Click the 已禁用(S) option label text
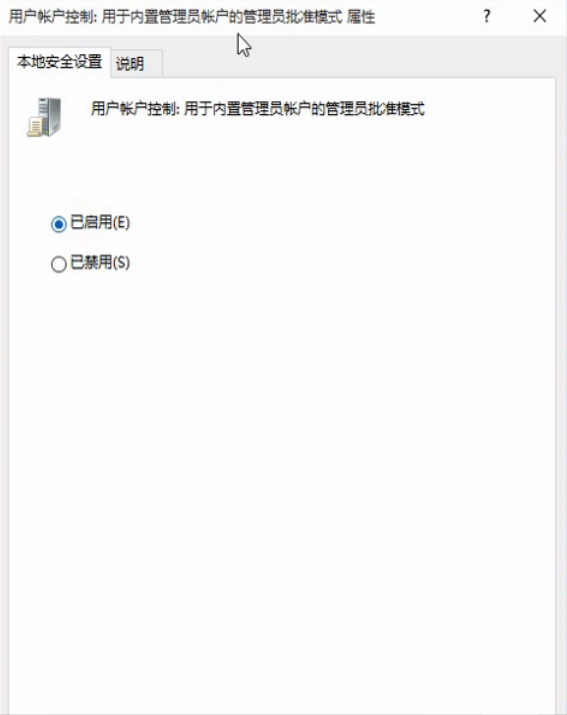This screenshot has height=715, width=567. tap(100, 263)
